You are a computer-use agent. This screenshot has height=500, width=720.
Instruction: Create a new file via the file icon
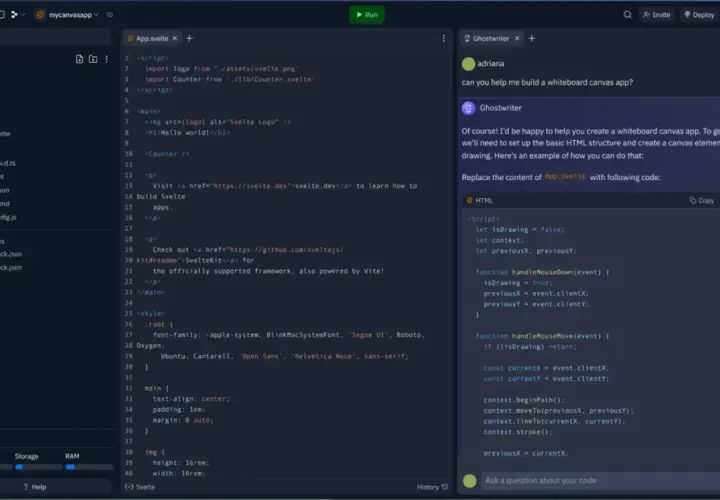(79, 59)
